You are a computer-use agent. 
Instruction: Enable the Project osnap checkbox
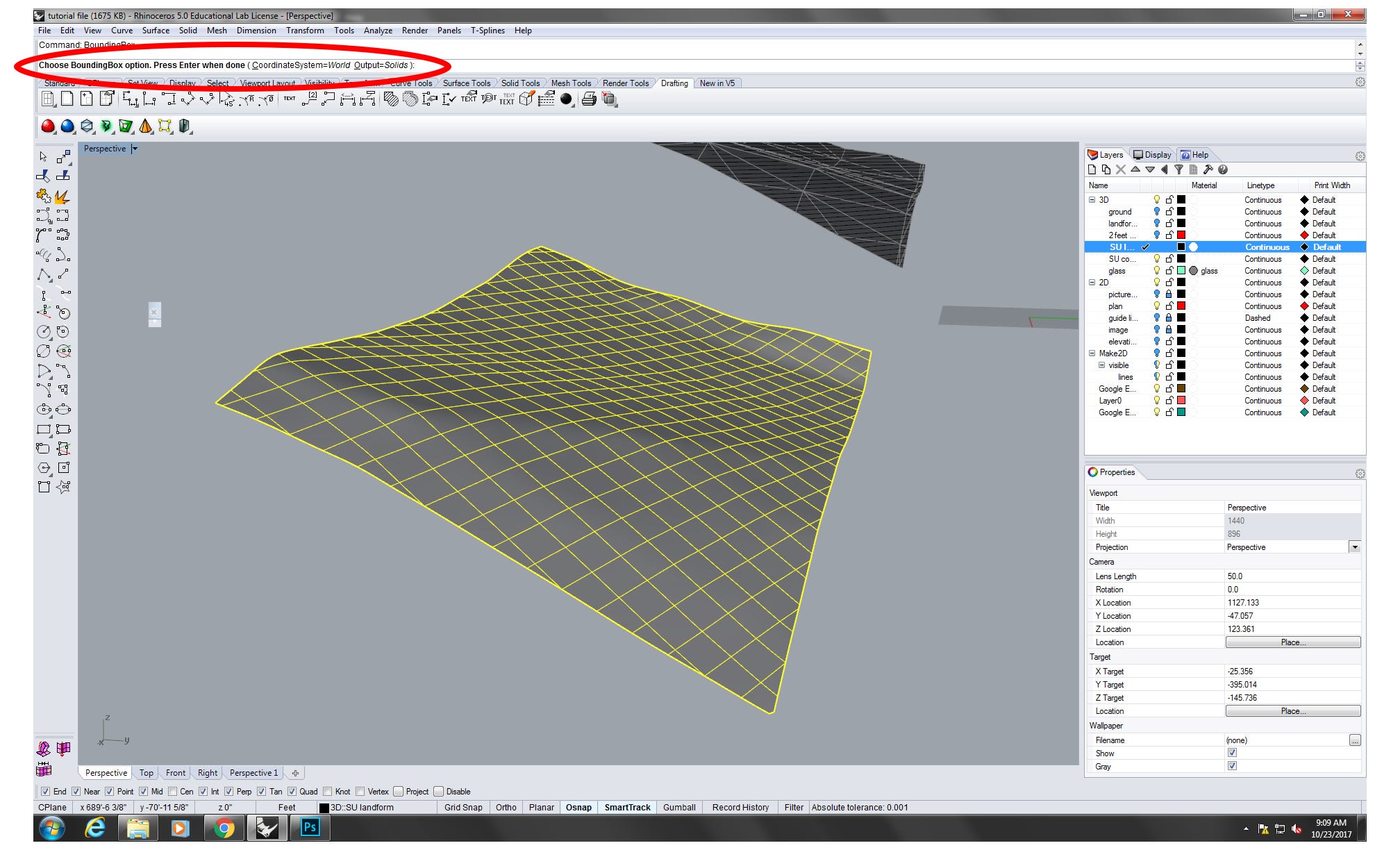(x=398, y=791)
